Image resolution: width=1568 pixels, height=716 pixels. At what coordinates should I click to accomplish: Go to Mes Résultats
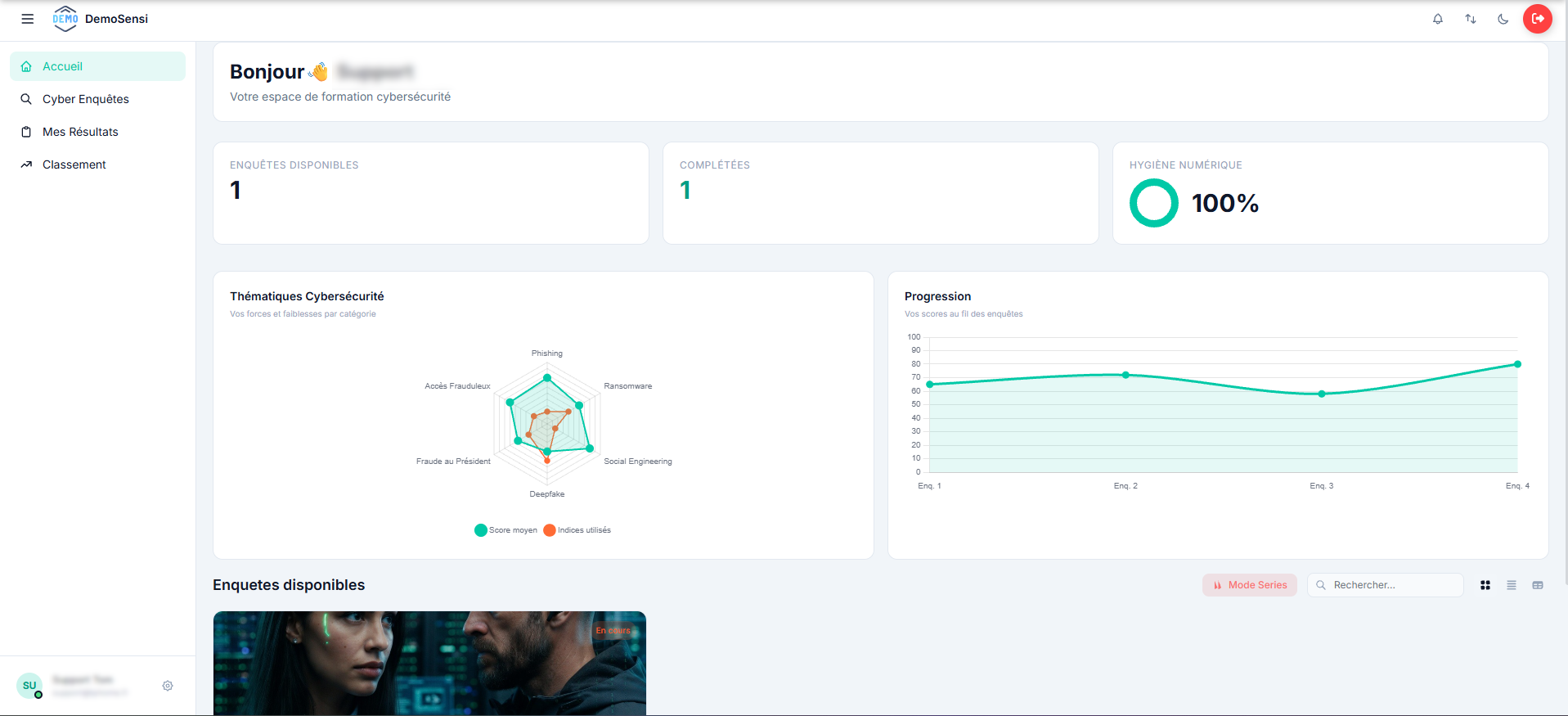(x=97, y=132)
